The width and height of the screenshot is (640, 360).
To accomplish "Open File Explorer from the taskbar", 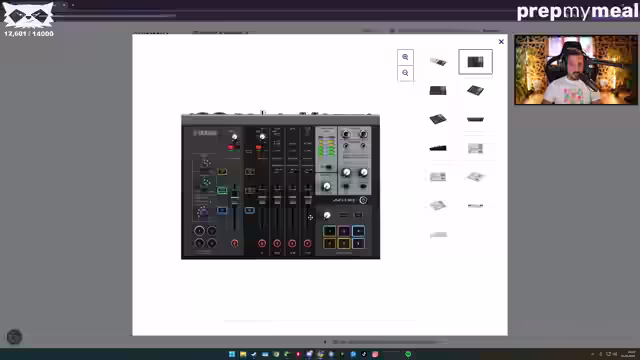I will coord(243,354).
